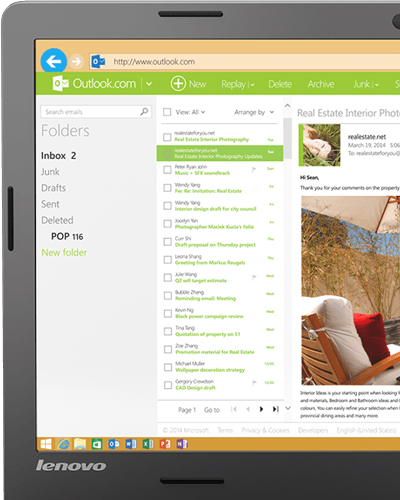This screenshot has height=500, width=400.
Task: Click the New folder link
Action: 64,252
